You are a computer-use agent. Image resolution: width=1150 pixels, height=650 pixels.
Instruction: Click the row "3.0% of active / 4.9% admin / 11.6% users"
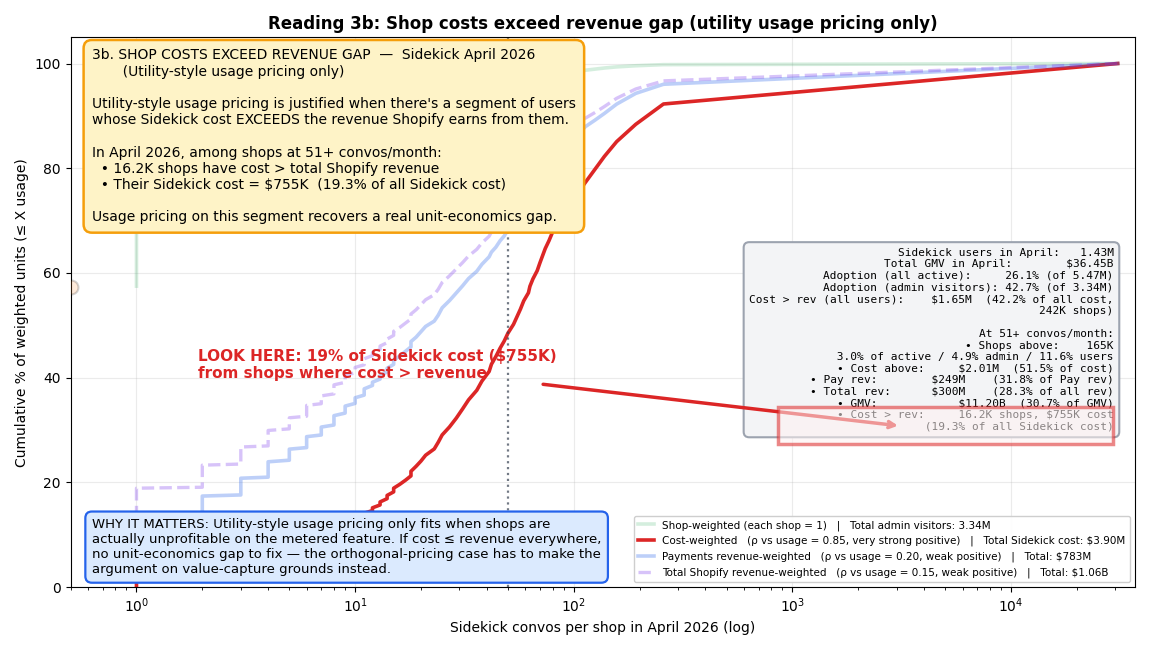[975, 357]
